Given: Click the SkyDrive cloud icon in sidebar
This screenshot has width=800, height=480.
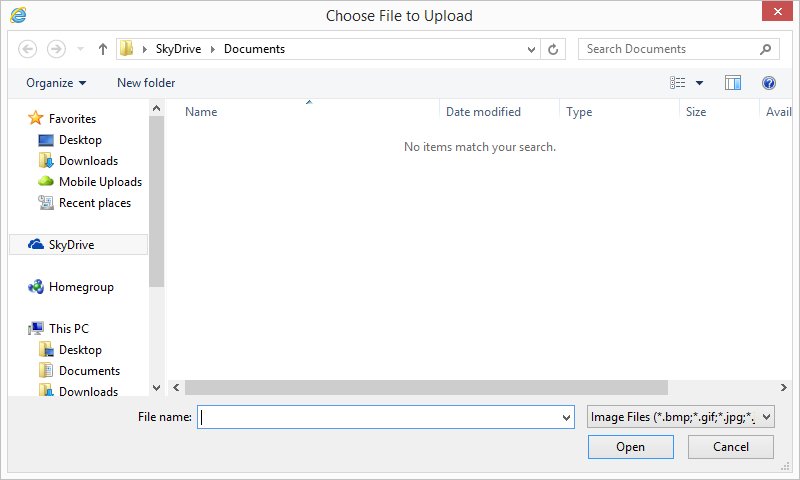Looking at the screenshot, I should [36, 244].
